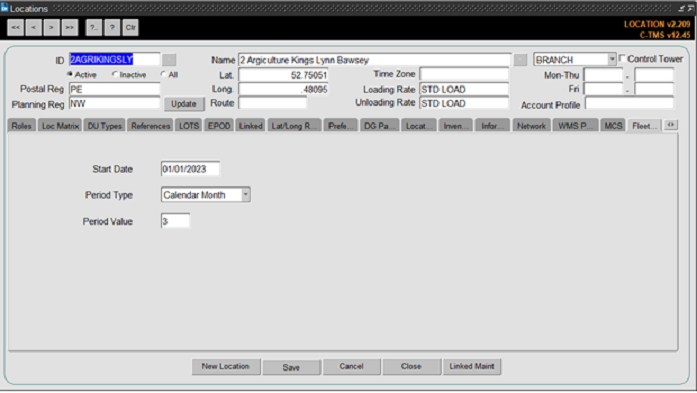The width and height of the screenshot is (697, 393).
Task: Click the '?' find toolbar button
Action: tap(112, 28)
